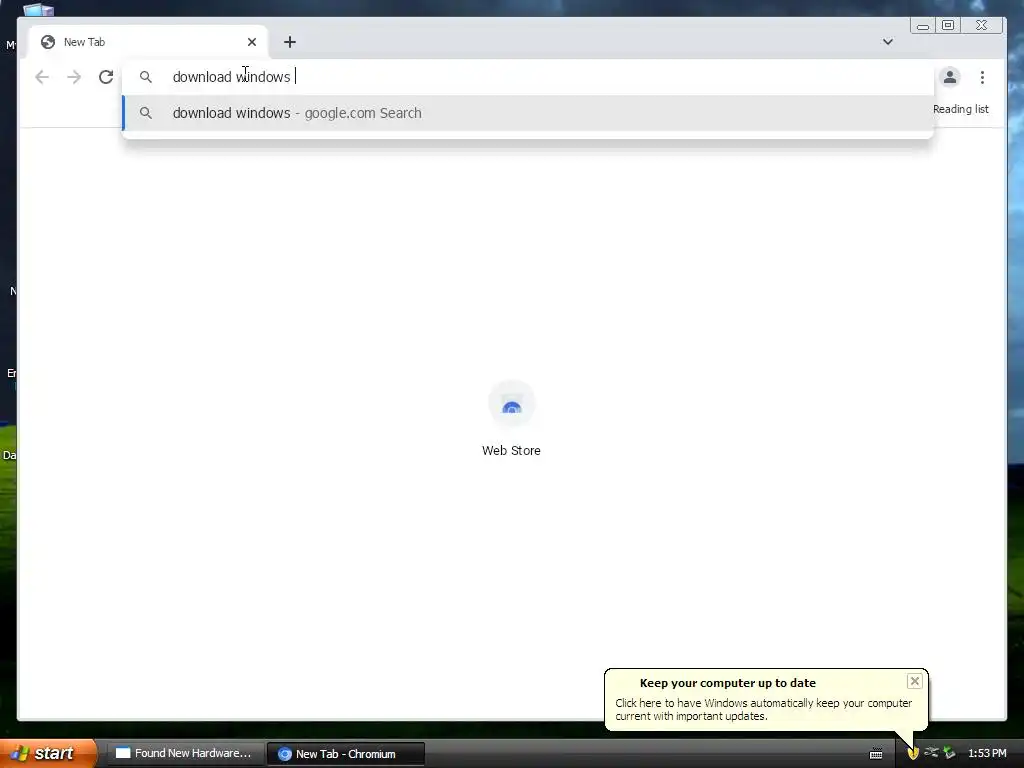Click the address bar search magnifier icon

(x=146, y=77)
